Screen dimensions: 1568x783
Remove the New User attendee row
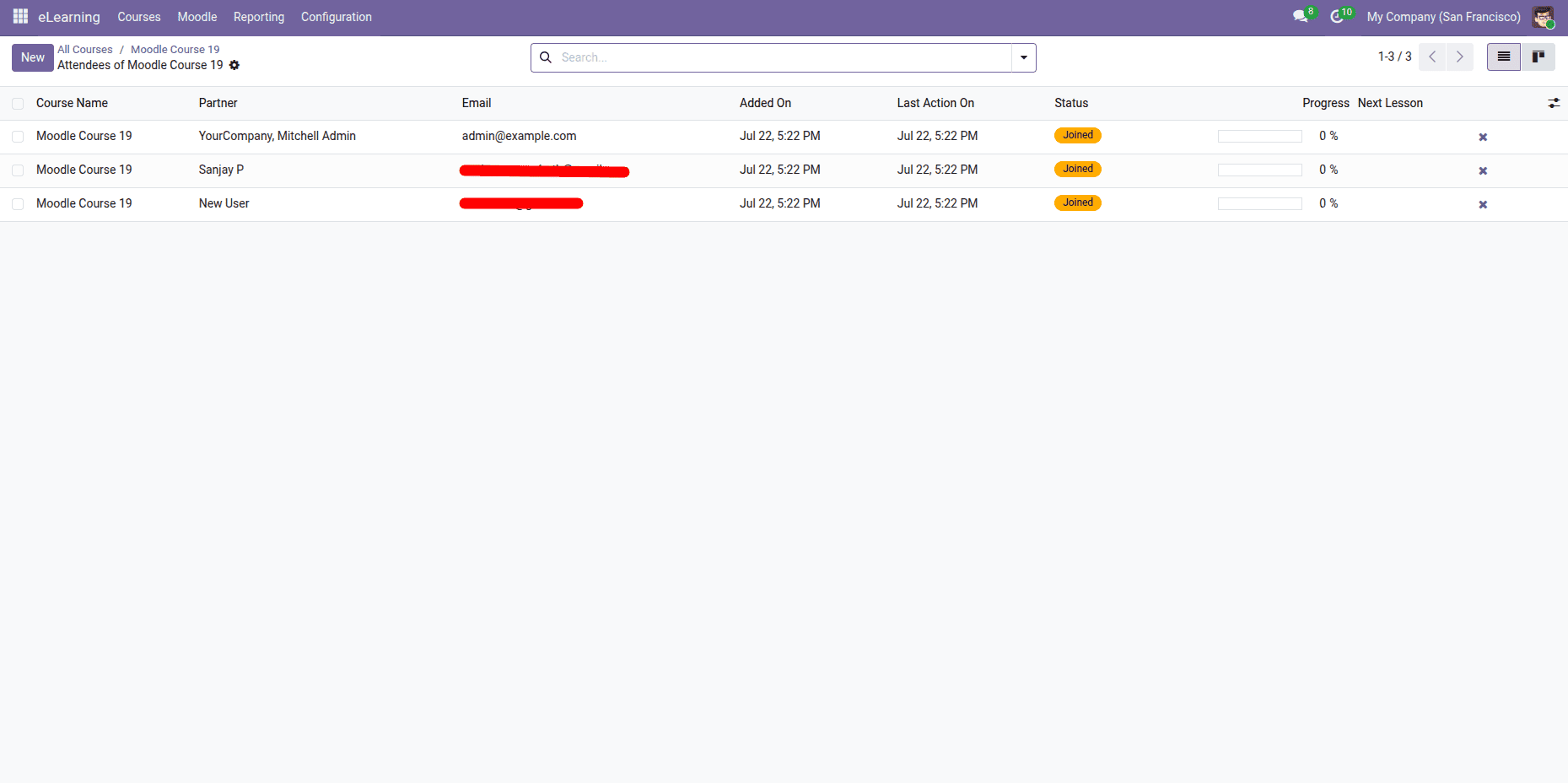[x=1483, y=204]
